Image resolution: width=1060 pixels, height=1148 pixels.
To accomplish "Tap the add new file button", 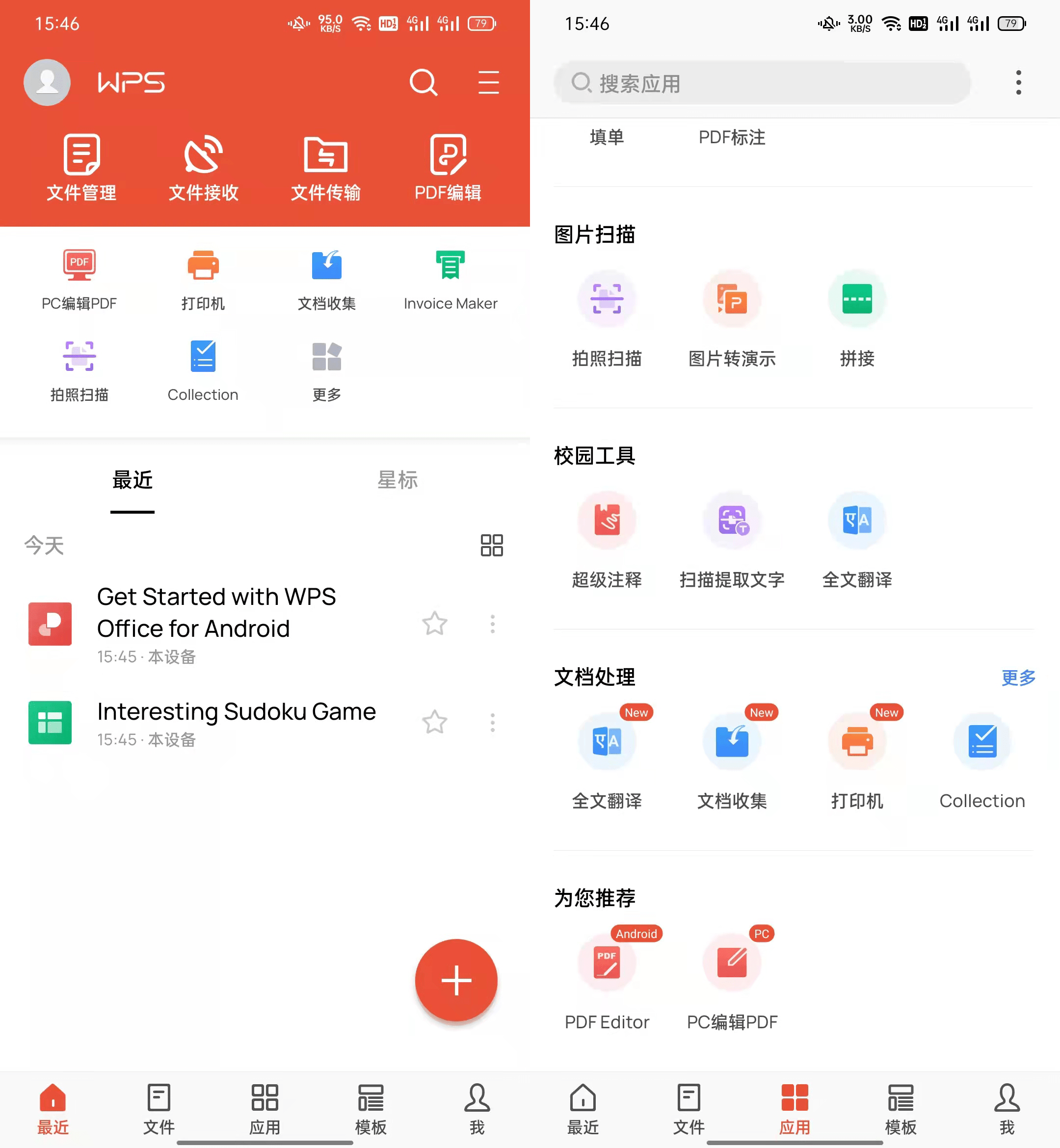I will tap(456, 980).
